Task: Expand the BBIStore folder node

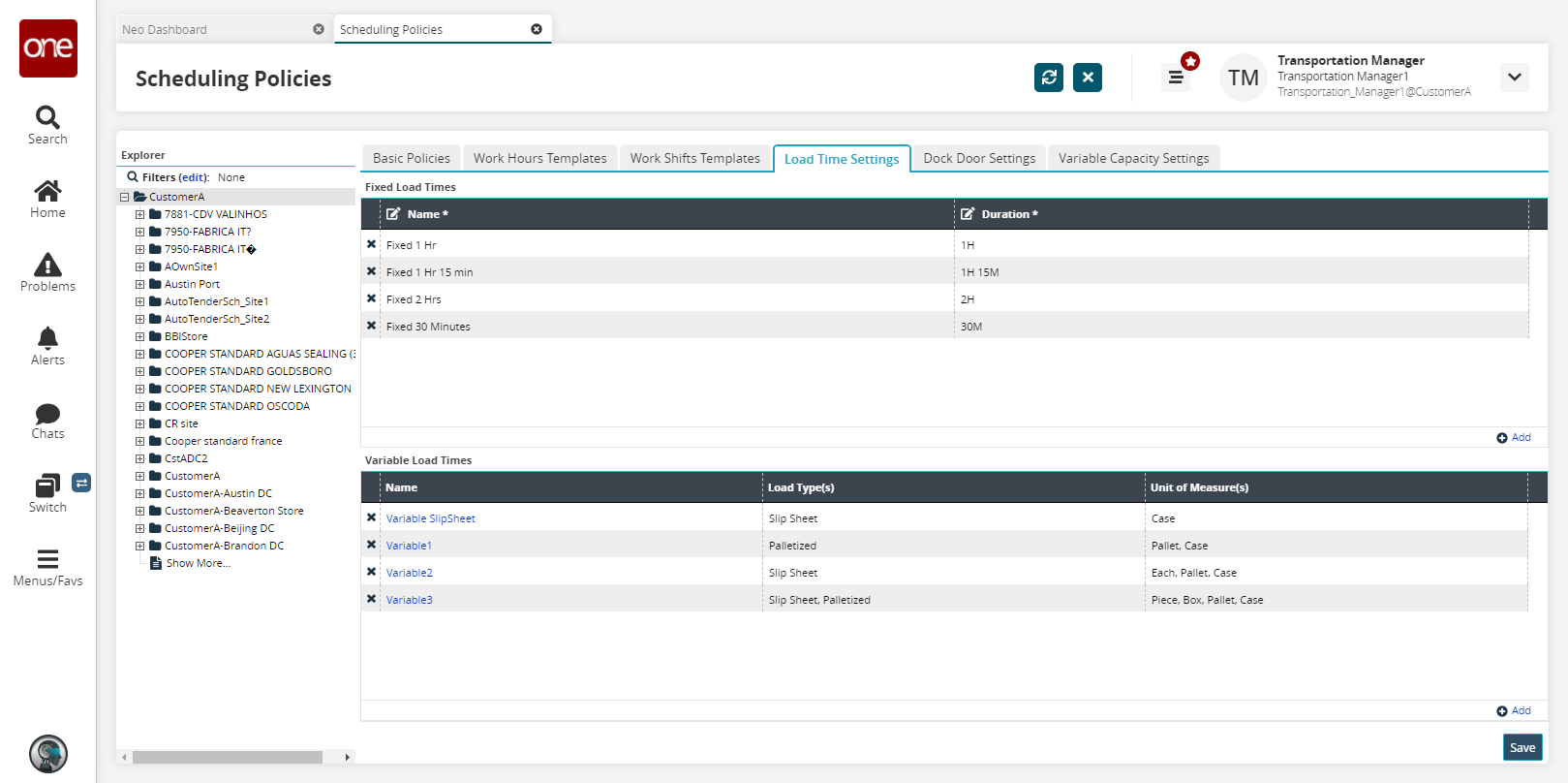Action: pos(139,337)
